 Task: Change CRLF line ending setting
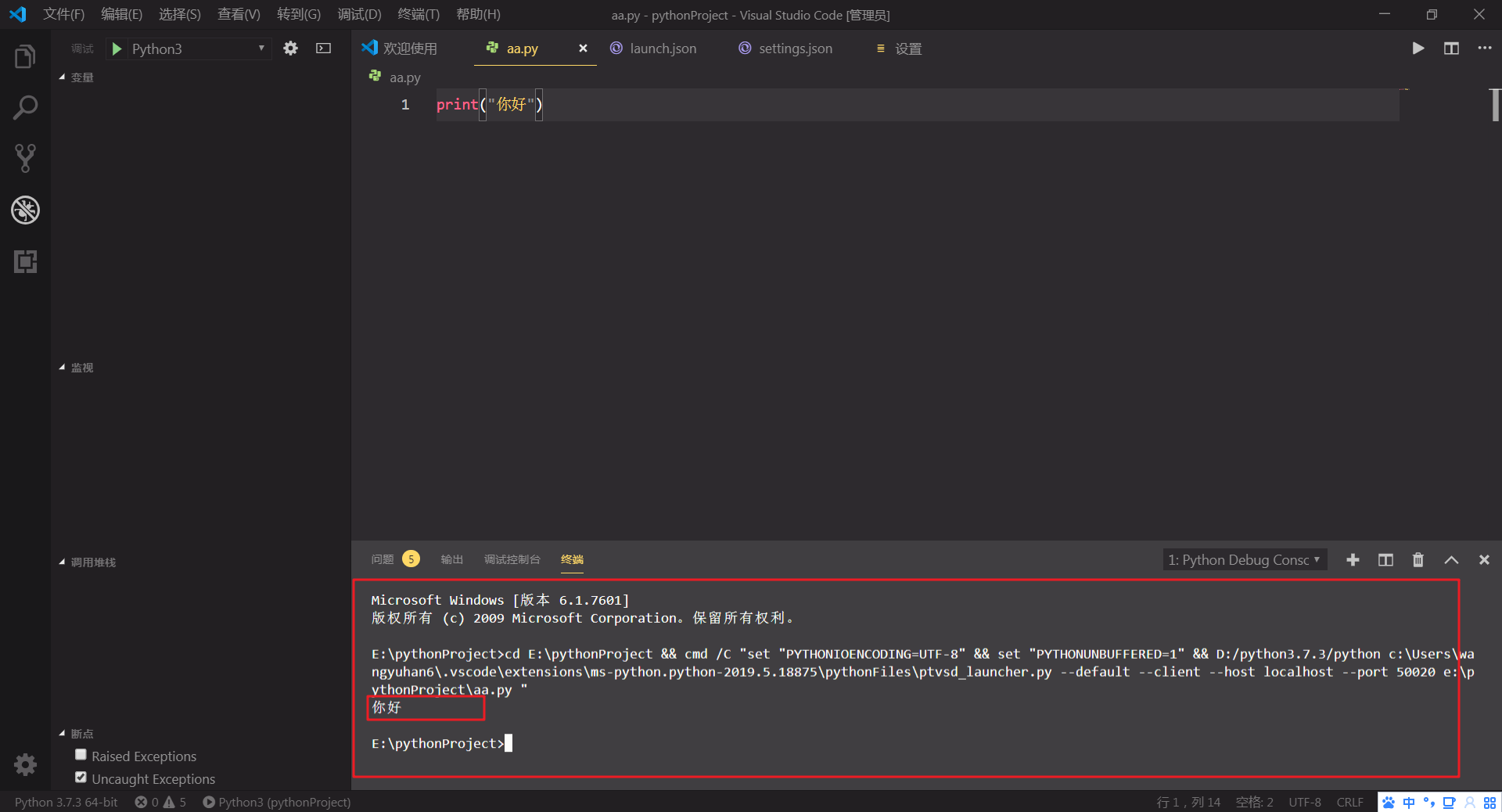1349,802
